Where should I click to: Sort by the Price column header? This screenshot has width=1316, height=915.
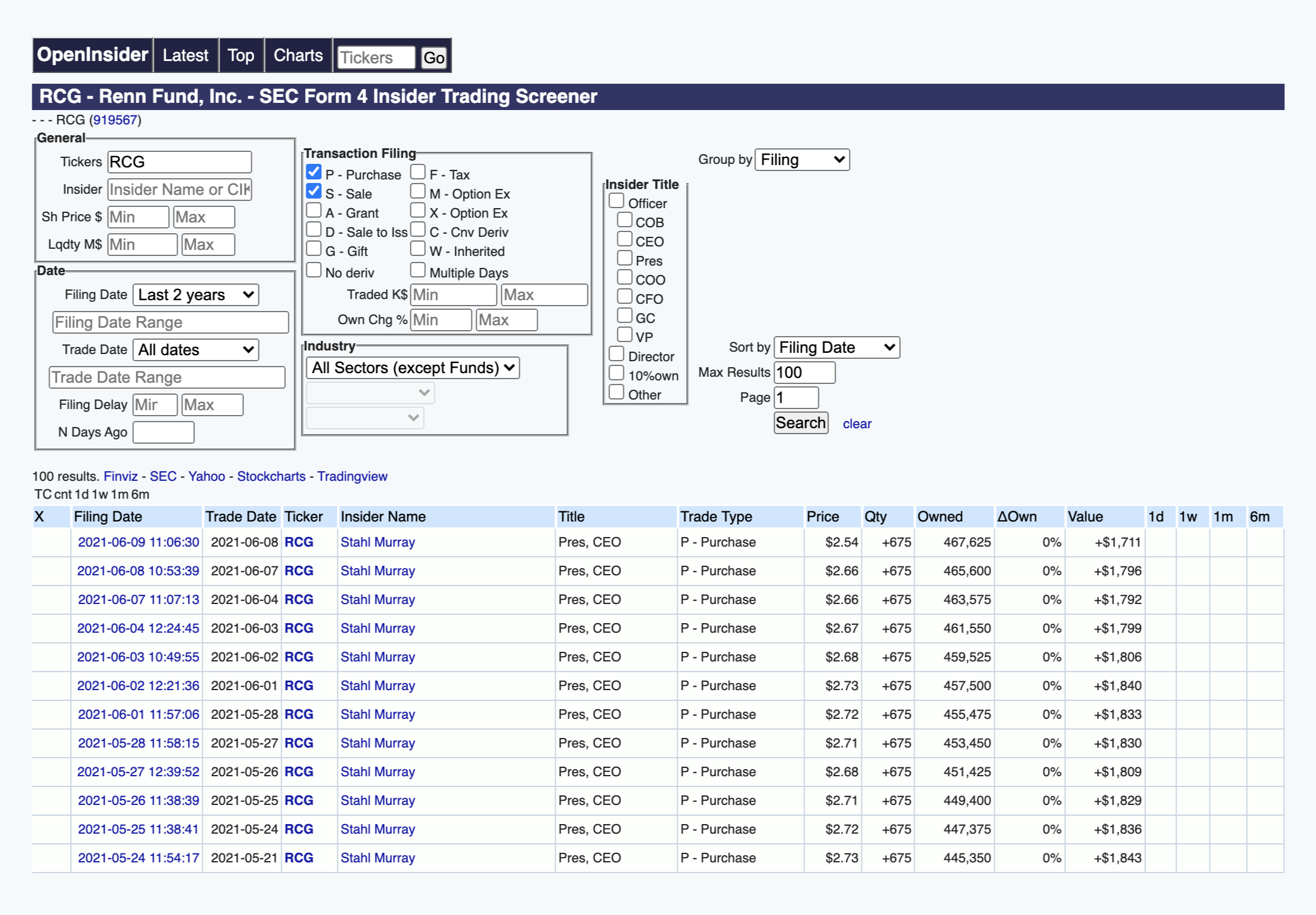pos(822,517)
